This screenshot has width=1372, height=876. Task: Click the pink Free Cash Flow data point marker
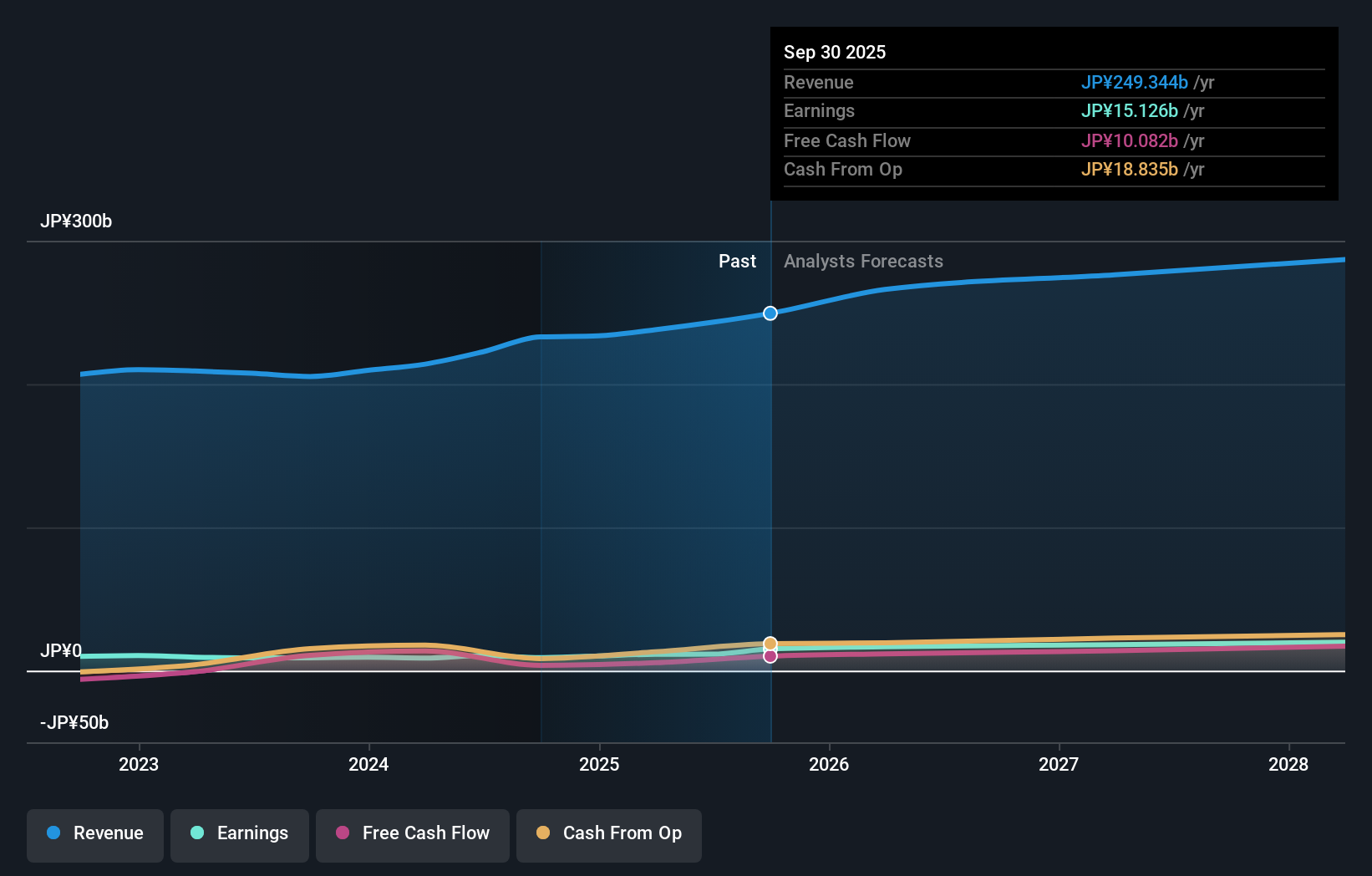[770, 657]
